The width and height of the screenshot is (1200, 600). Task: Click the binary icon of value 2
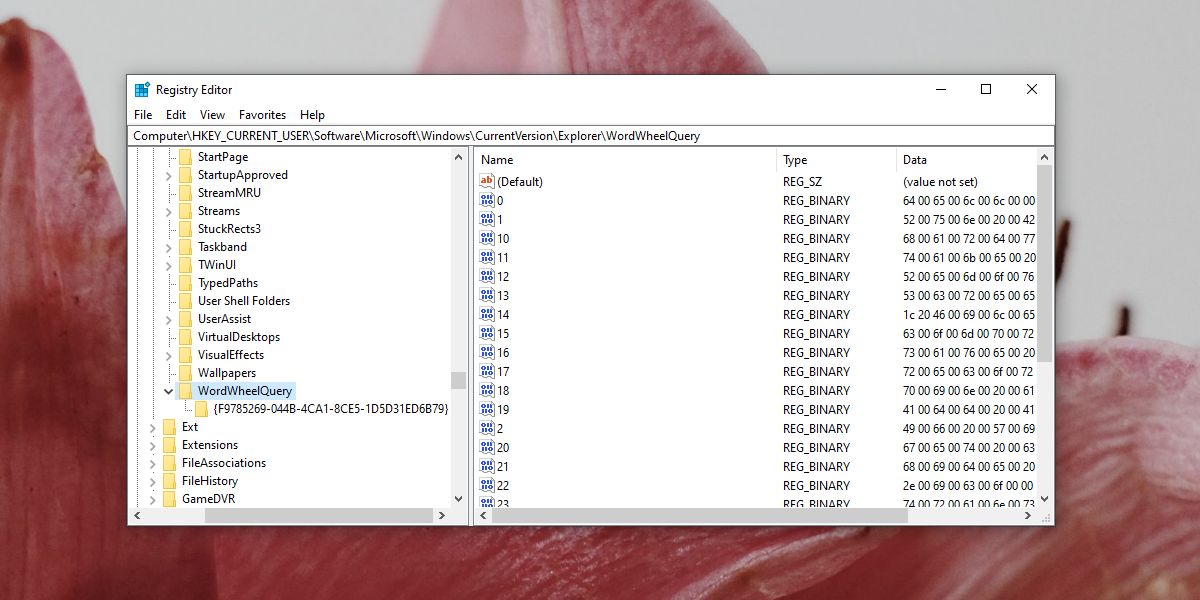tap(487, 428)
